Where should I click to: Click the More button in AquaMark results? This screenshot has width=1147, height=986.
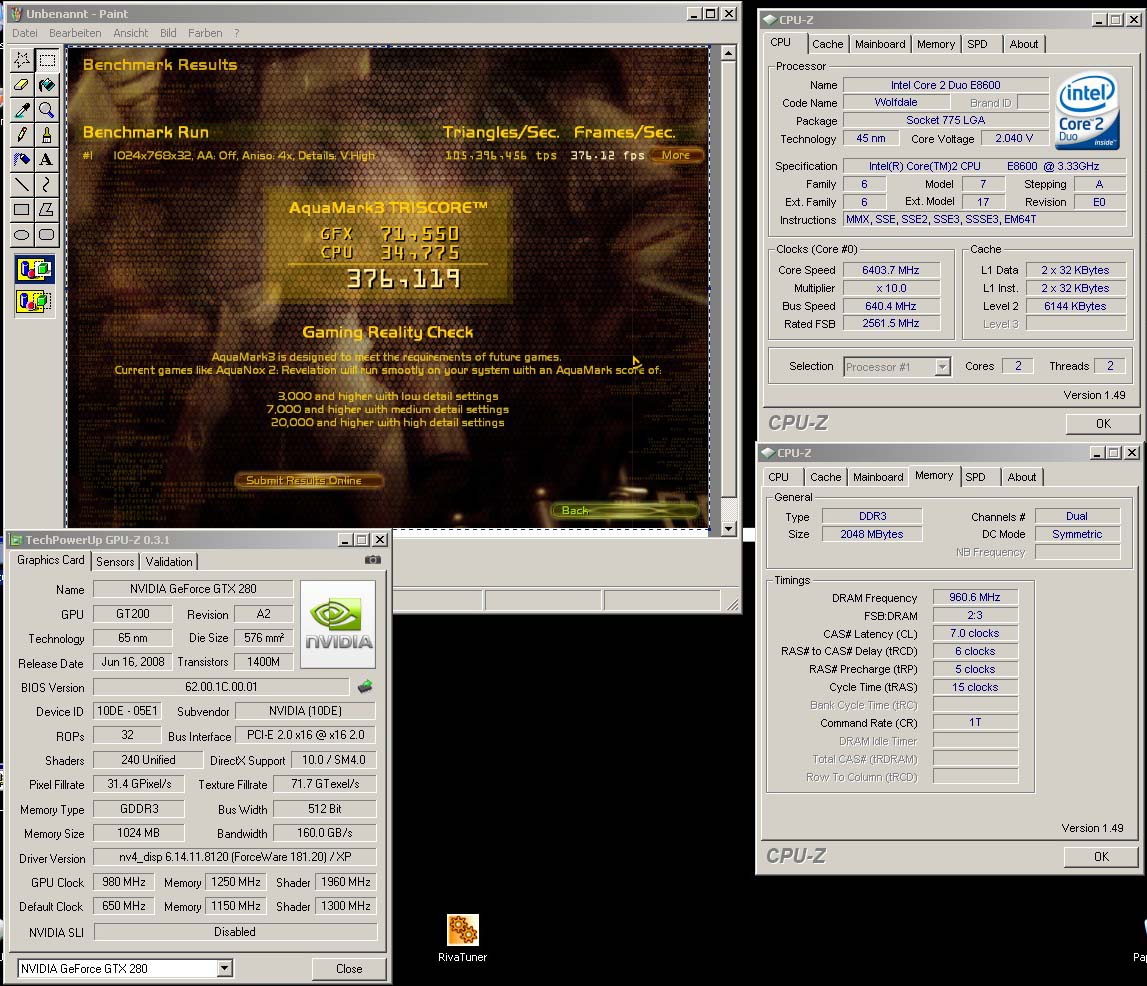[676, 155]
